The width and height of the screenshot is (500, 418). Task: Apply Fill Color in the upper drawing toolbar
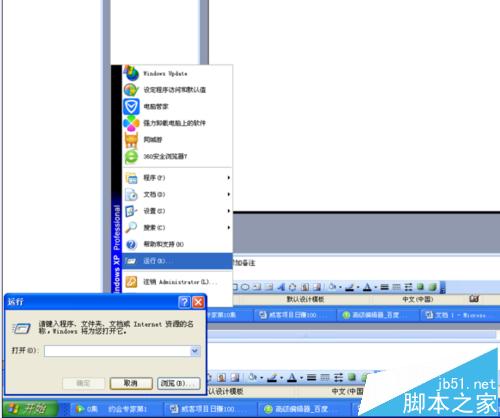pyautogui.click(x=332, y=287)
